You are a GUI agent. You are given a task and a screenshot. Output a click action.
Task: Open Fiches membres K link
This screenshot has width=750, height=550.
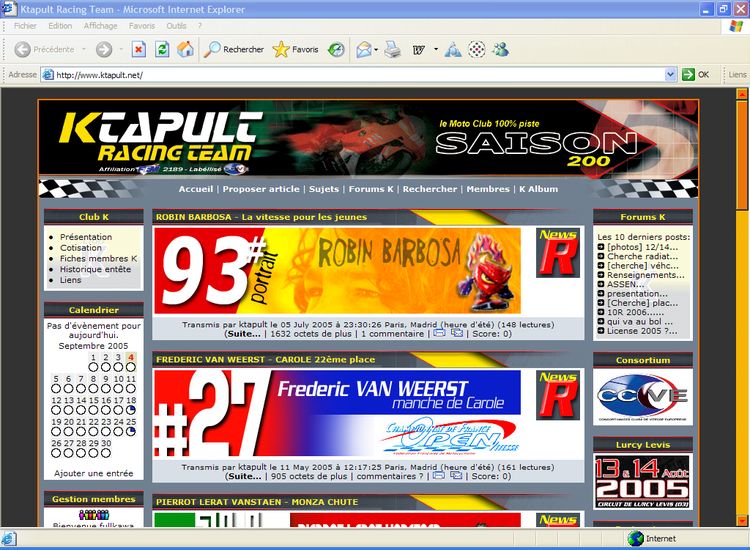pyautogui.click(x=99, y=258)
